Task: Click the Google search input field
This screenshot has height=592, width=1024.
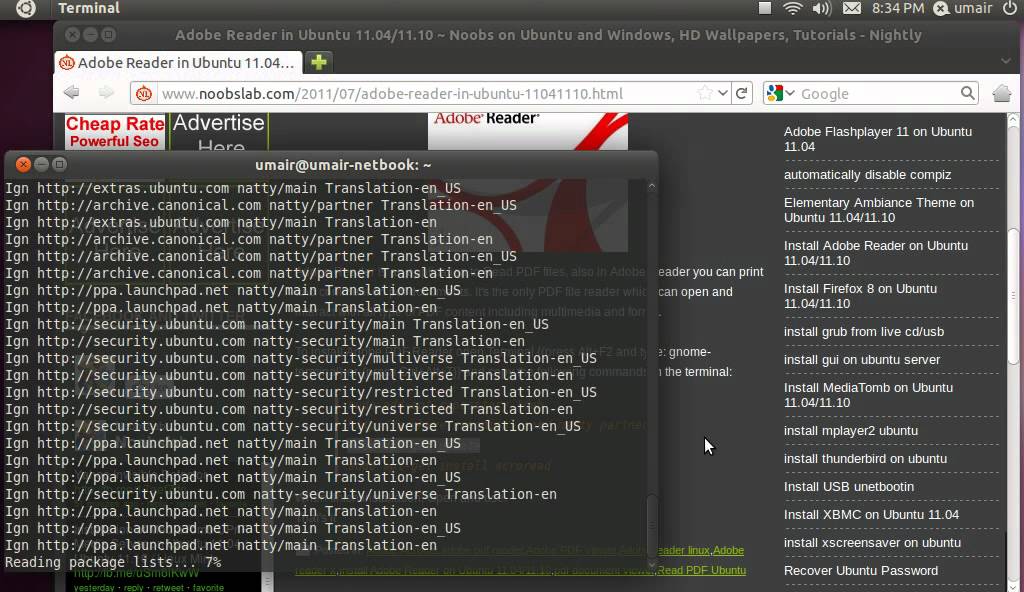Action: (878, 93)
